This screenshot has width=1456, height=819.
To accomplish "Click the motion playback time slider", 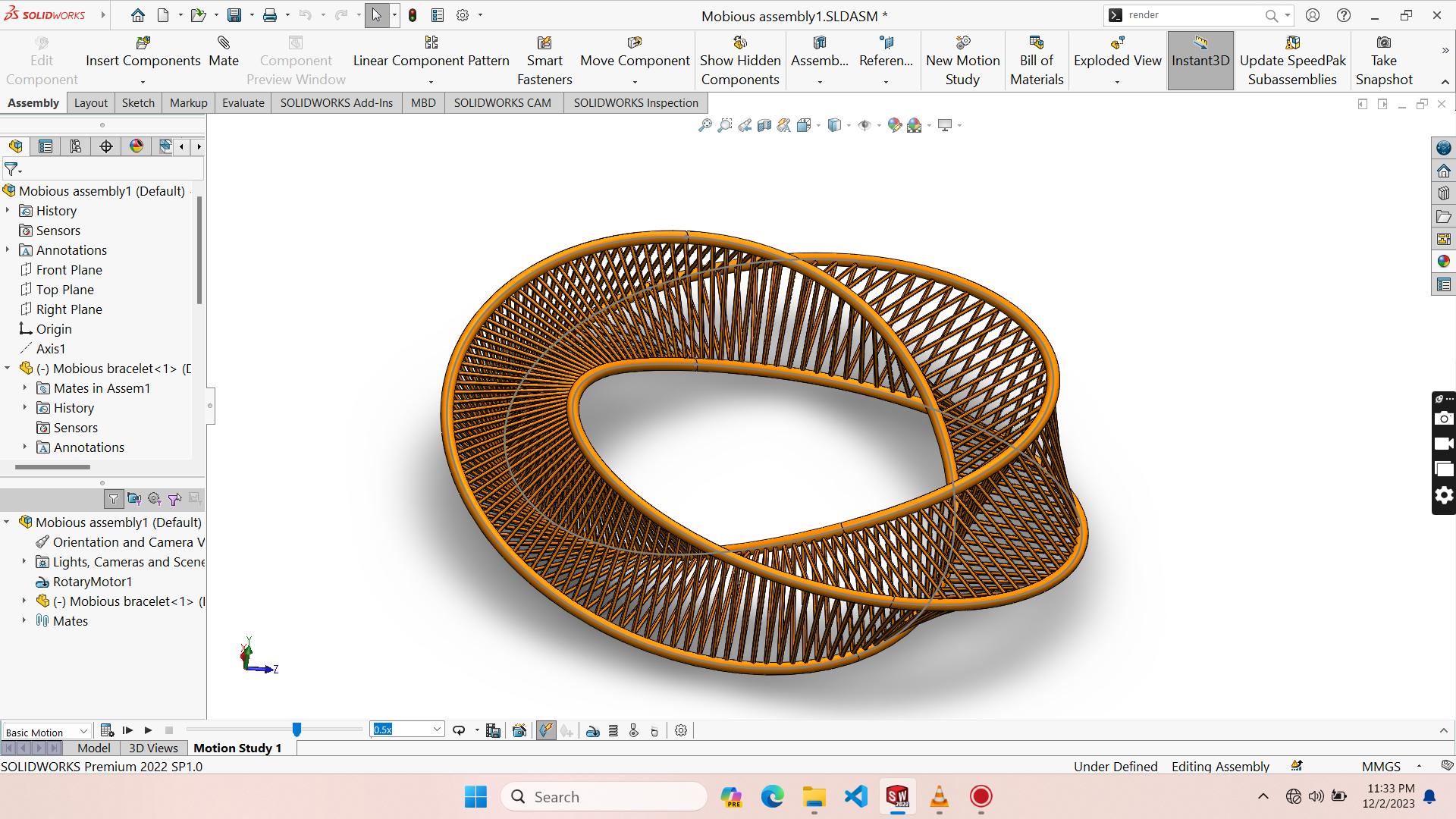I will click(297, 730).
